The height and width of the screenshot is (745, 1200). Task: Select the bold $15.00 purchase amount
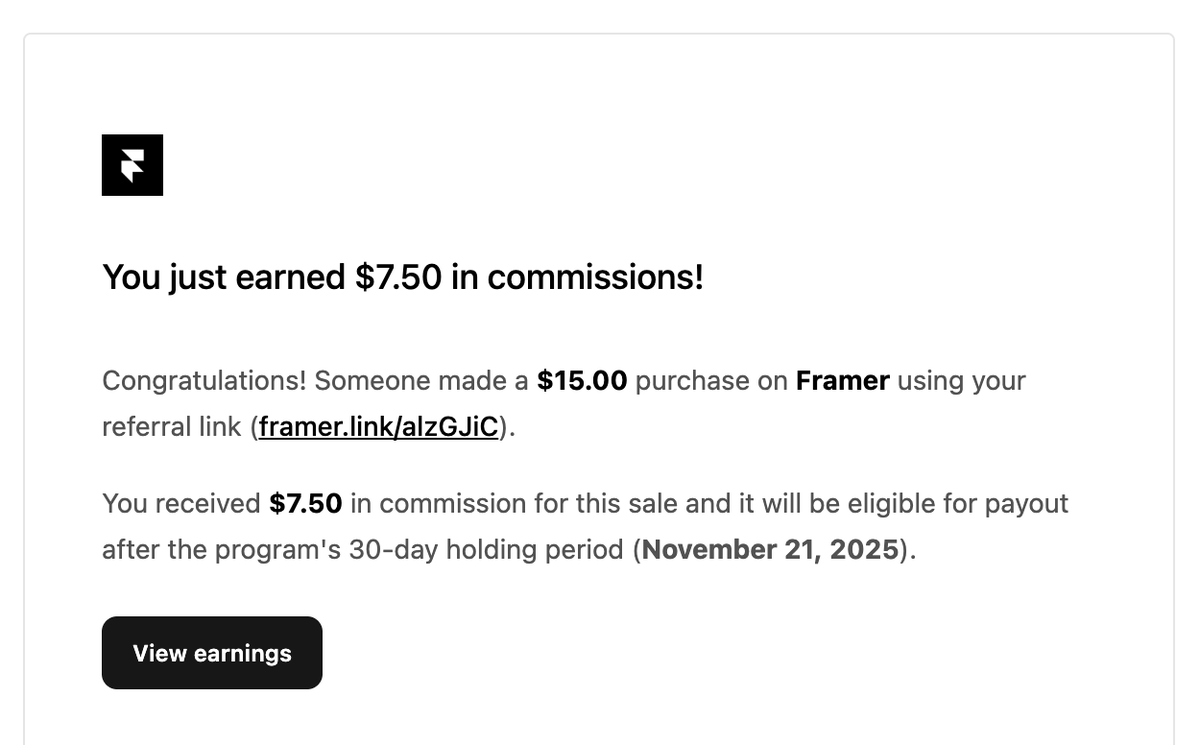[582, 381]
